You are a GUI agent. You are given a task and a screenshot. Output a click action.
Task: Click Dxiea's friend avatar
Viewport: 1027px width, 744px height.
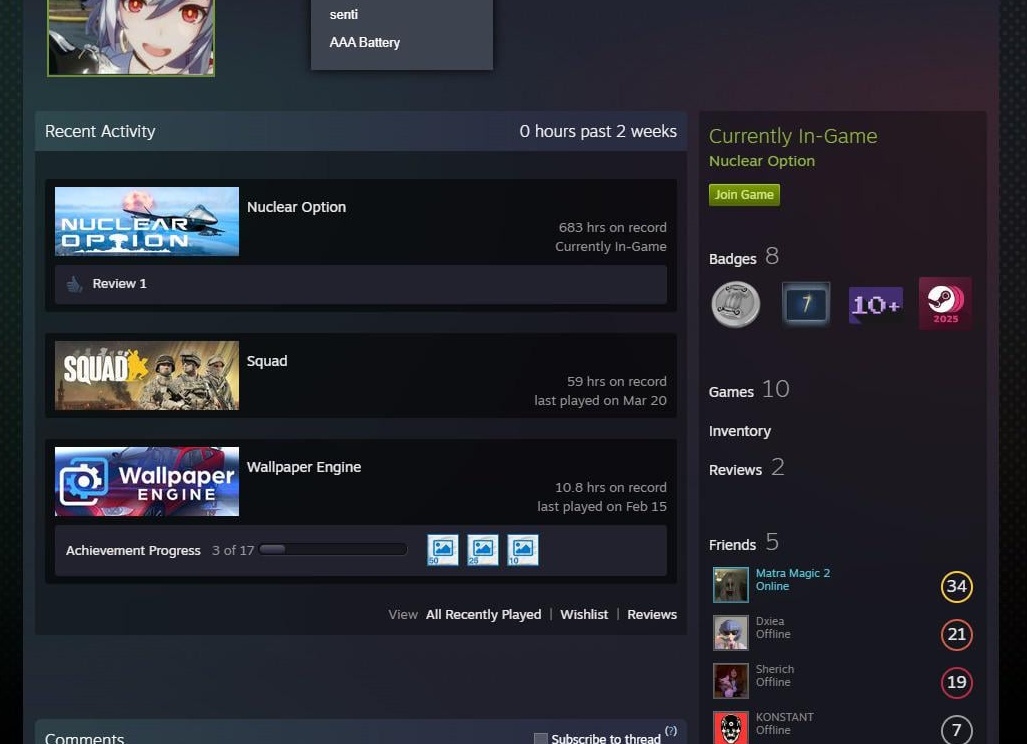(730, 633)
